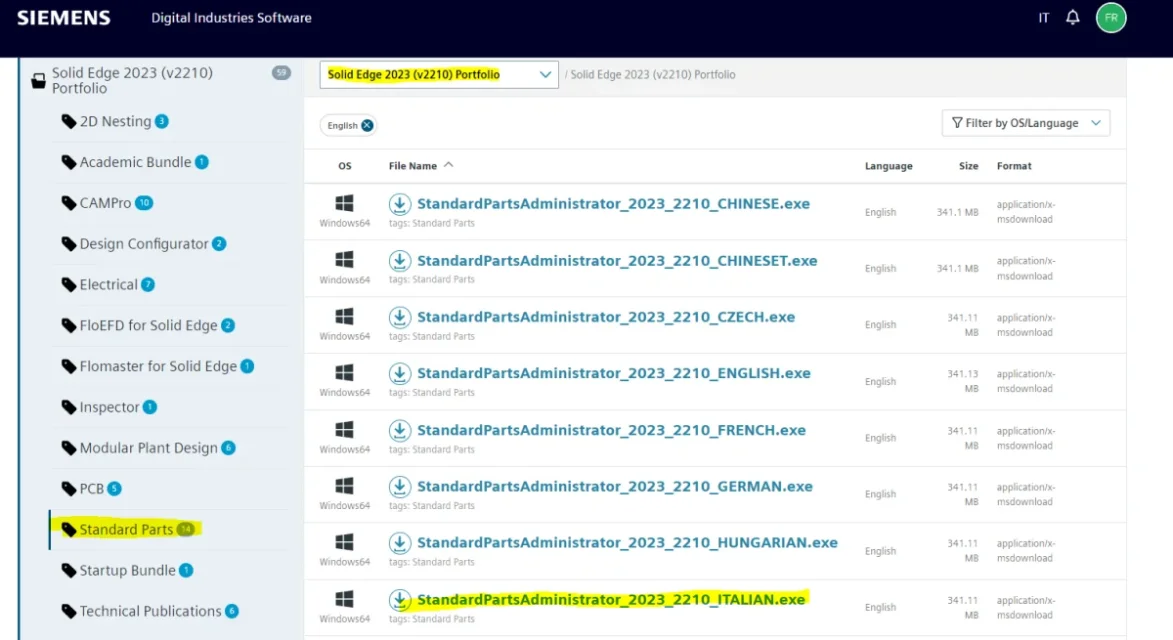
Task: Download StandardPartsAdministrator_2023_2210_GERMAN.exe link
Action: click(x=615, y=487)
